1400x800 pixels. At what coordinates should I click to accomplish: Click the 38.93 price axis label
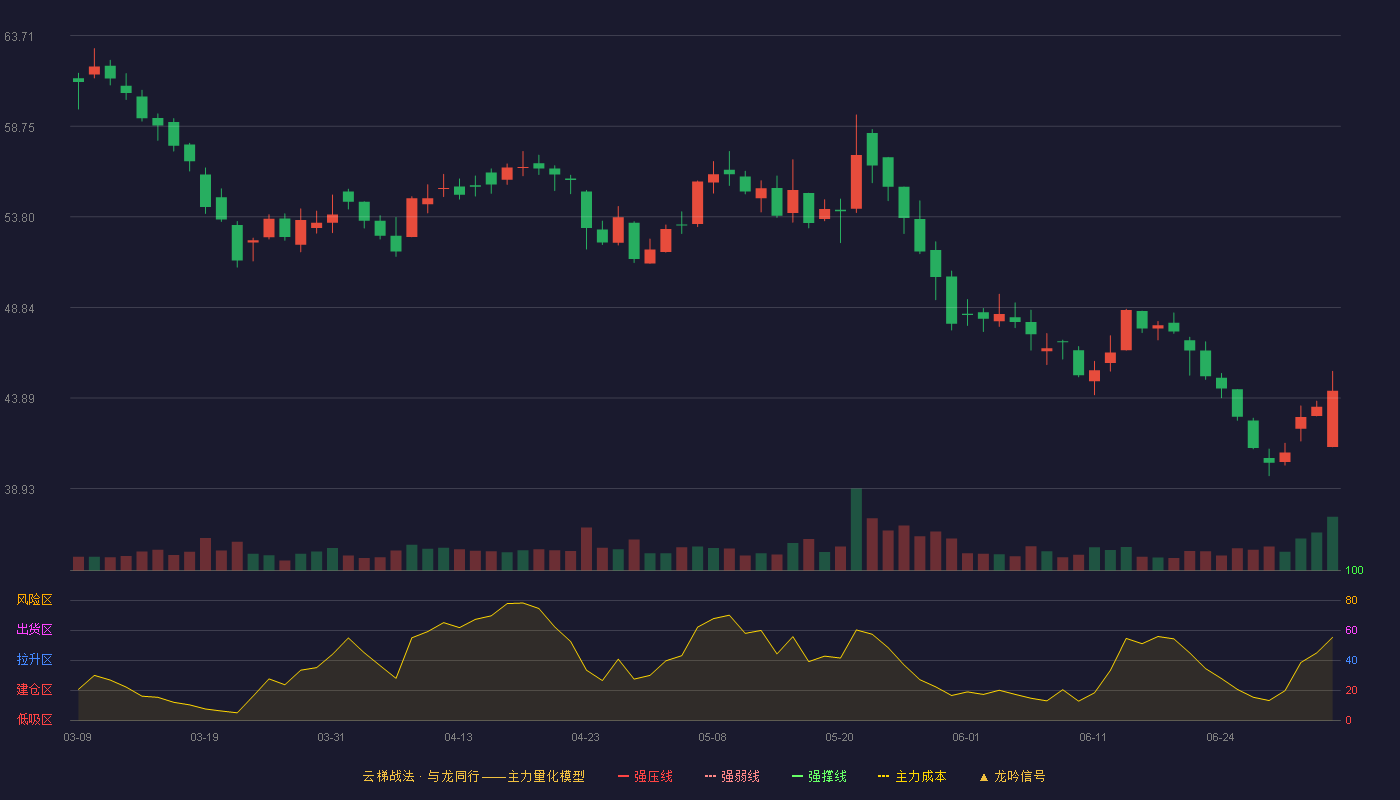coord(19,490)
